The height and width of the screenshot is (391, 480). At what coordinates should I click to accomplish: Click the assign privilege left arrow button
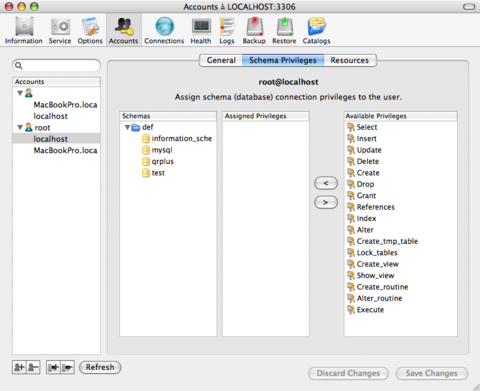[326, 183]
